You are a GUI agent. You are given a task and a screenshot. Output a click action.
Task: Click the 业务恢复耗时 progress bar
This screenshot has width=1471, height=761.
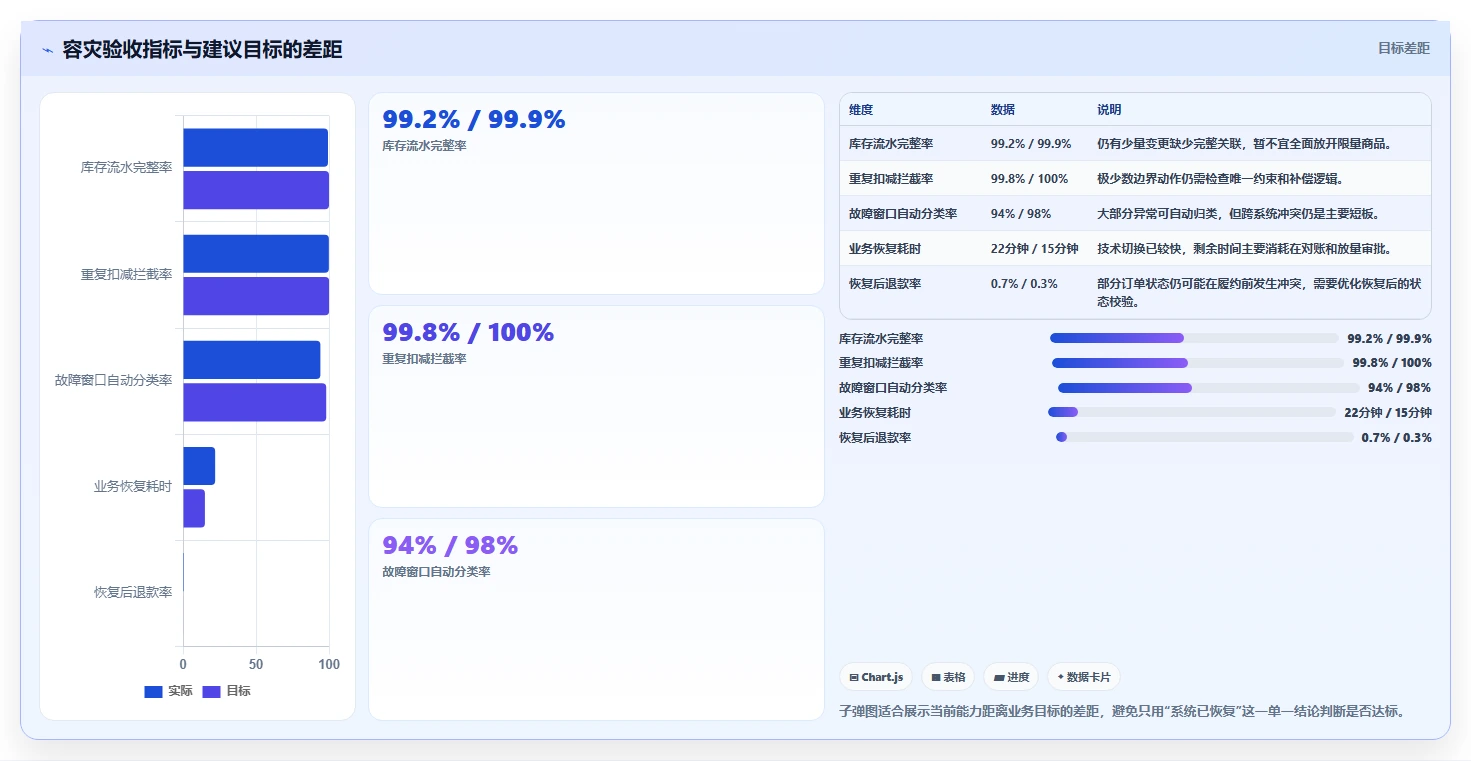tap(1191, 412)
